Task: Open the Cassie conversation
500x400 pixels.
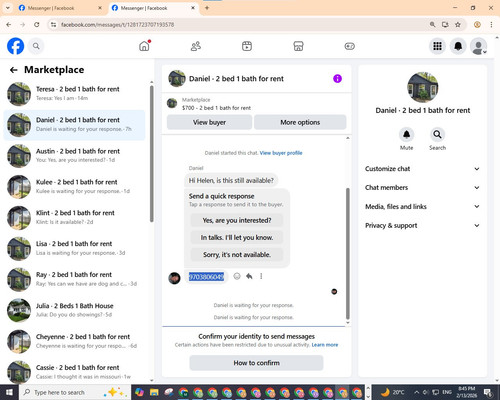Action: pos(75,372)
